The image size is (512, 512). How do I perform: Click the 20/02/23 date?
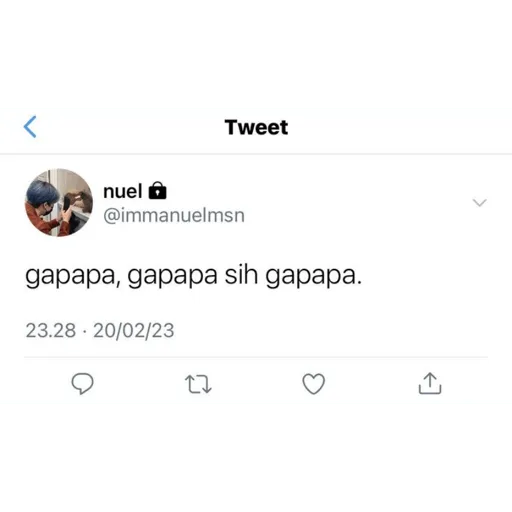click(134, 331)
